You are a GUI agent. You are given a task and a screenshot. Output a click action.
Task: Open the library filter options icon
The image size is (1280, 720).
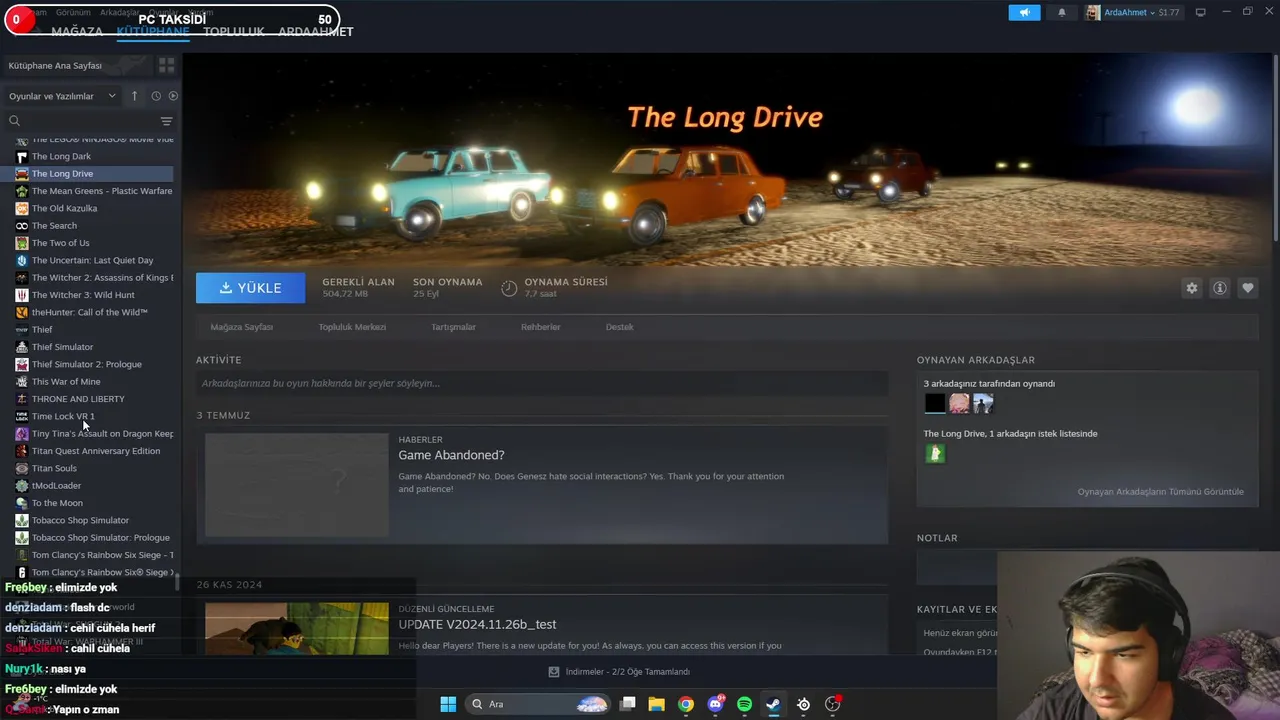pos(166,121)
